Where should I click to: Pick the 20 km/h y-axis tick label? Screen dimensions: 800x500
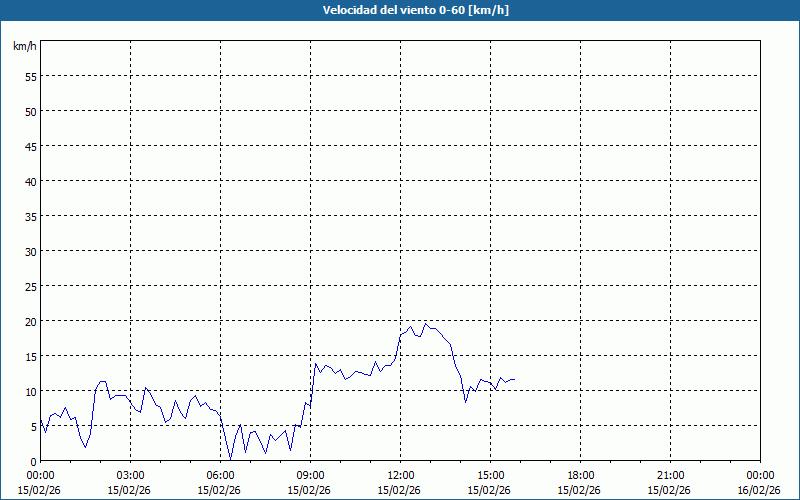tap(31, 321)
